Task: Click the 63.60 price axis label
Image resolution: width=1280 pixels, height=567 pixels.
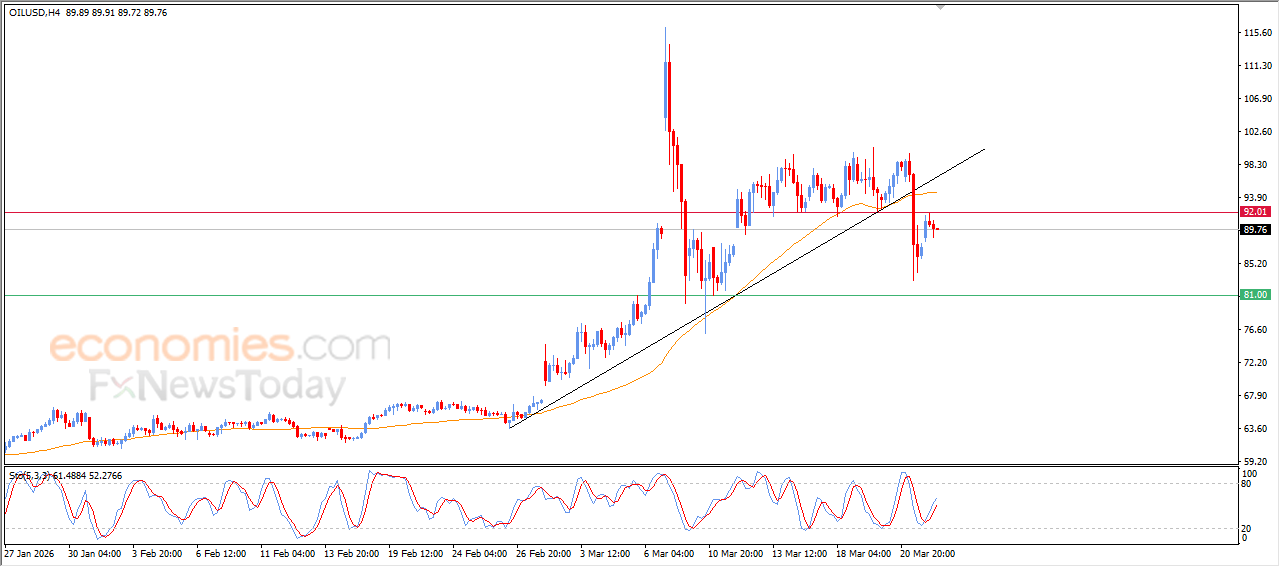Action: pyautogui.click(x=1255, y=429)
